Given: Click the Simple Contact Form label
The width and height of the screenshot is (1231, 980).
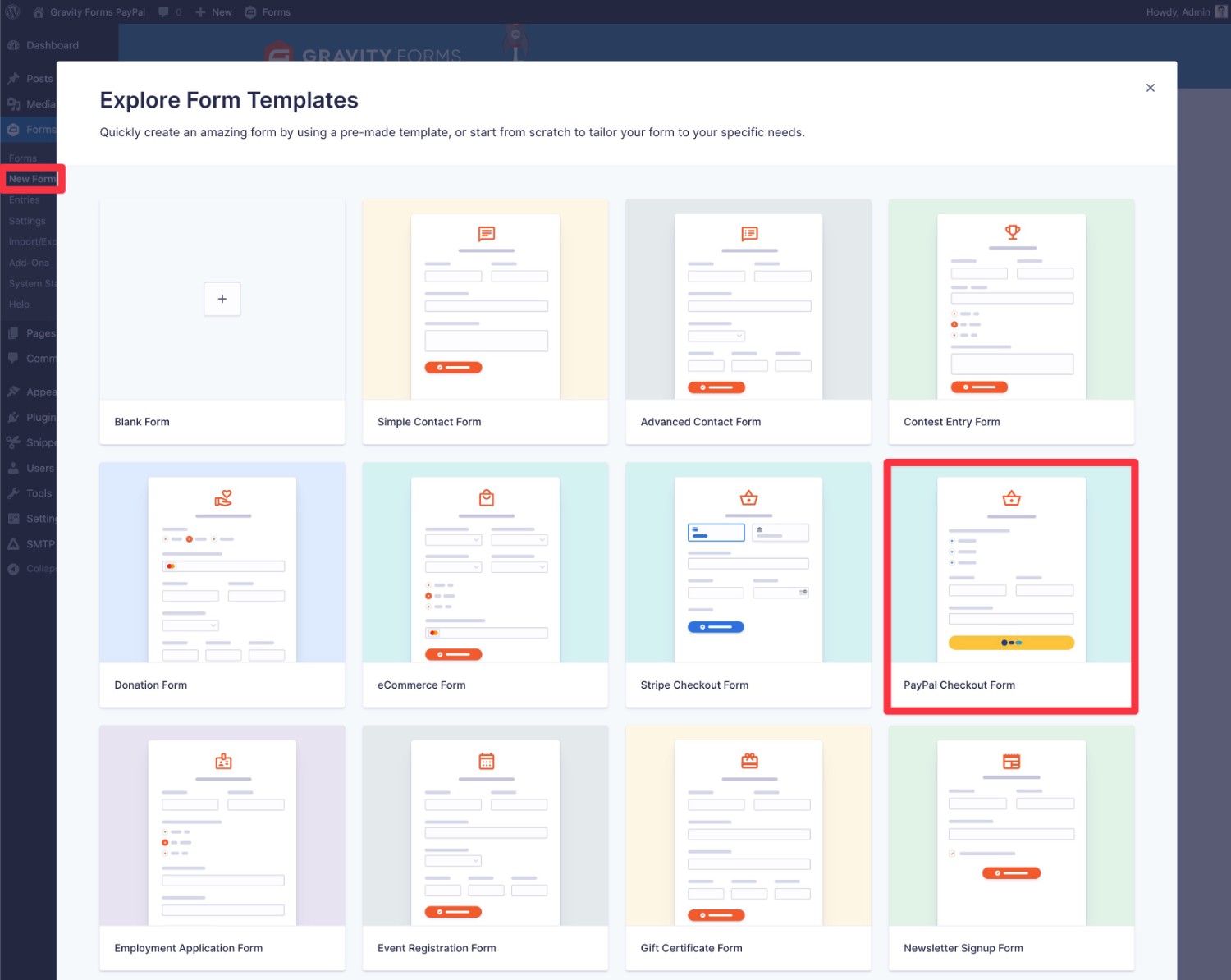Looking at the screenshot, I should [429, 422].
